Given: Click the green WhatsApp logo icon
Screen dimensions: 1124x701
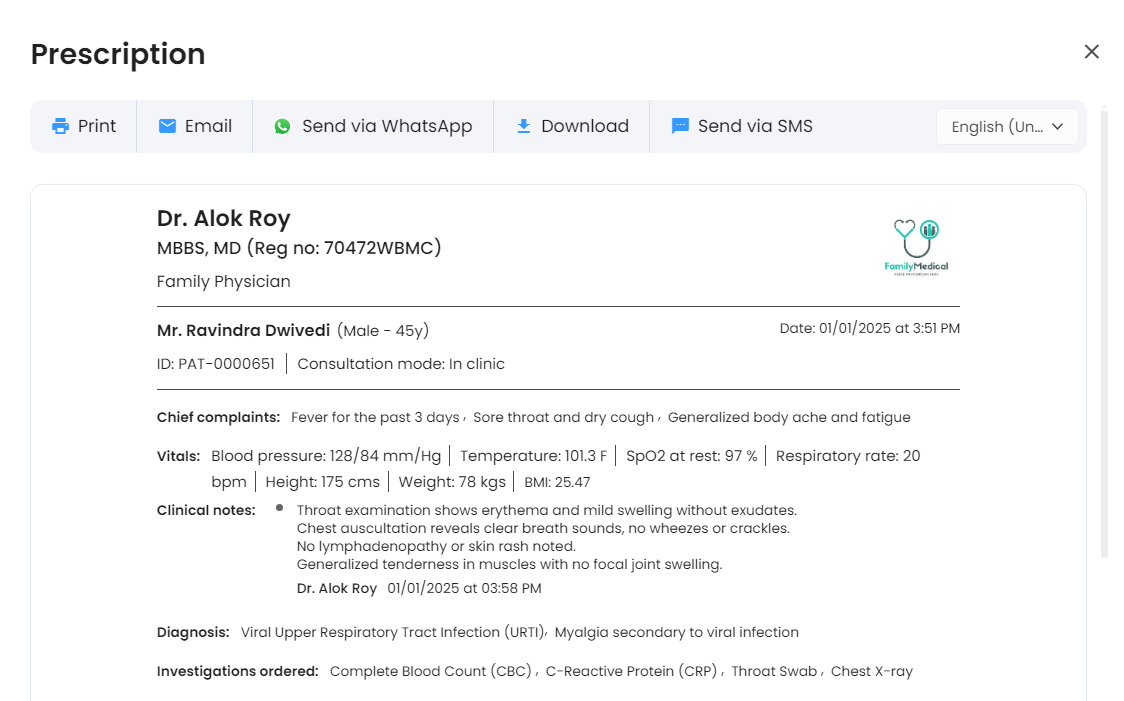Looking at the screenshot, I should tap(282, 126).
